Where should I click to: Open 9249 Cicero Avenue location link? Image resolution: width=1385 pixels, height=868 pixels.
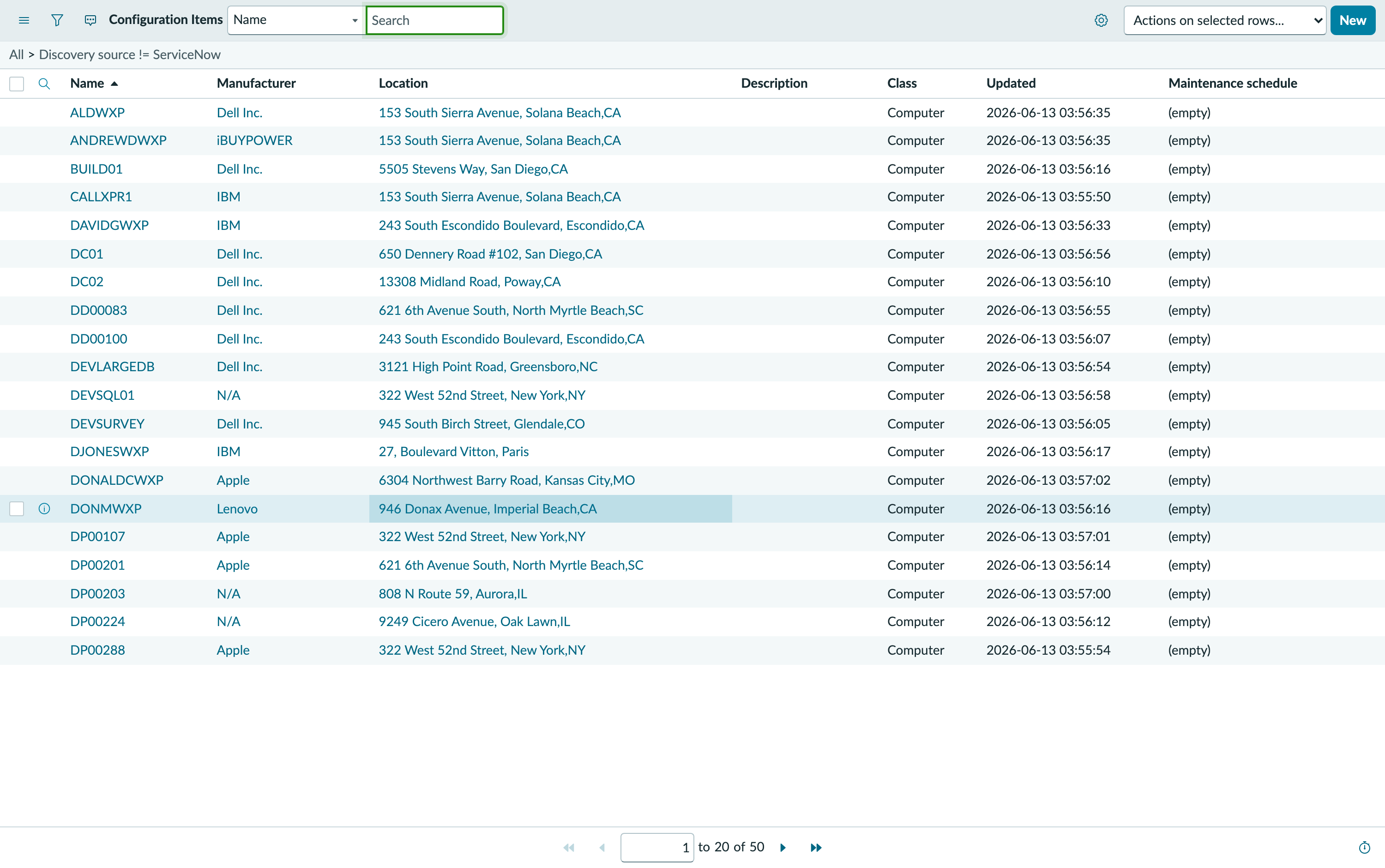tap(474, 622)
